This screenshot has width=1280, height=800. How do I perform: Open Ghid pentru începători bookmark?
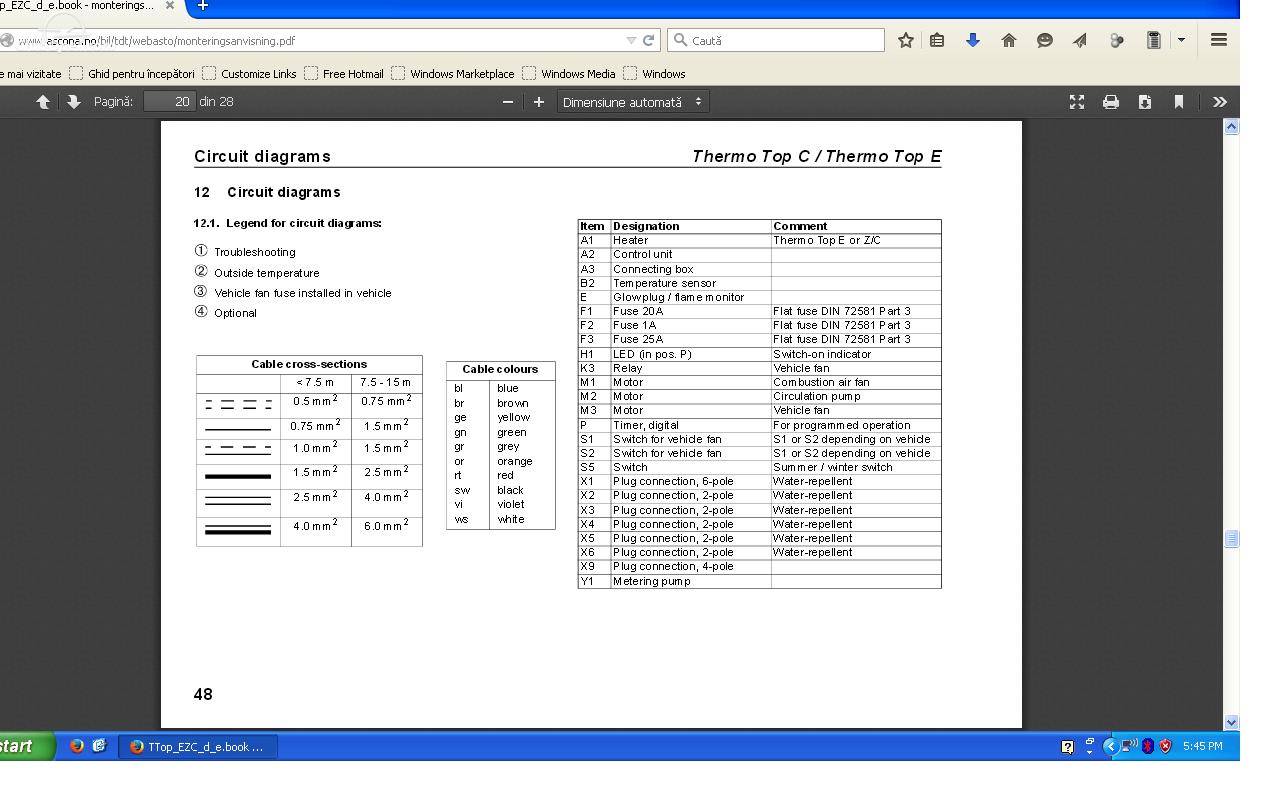tap(131, 73)
